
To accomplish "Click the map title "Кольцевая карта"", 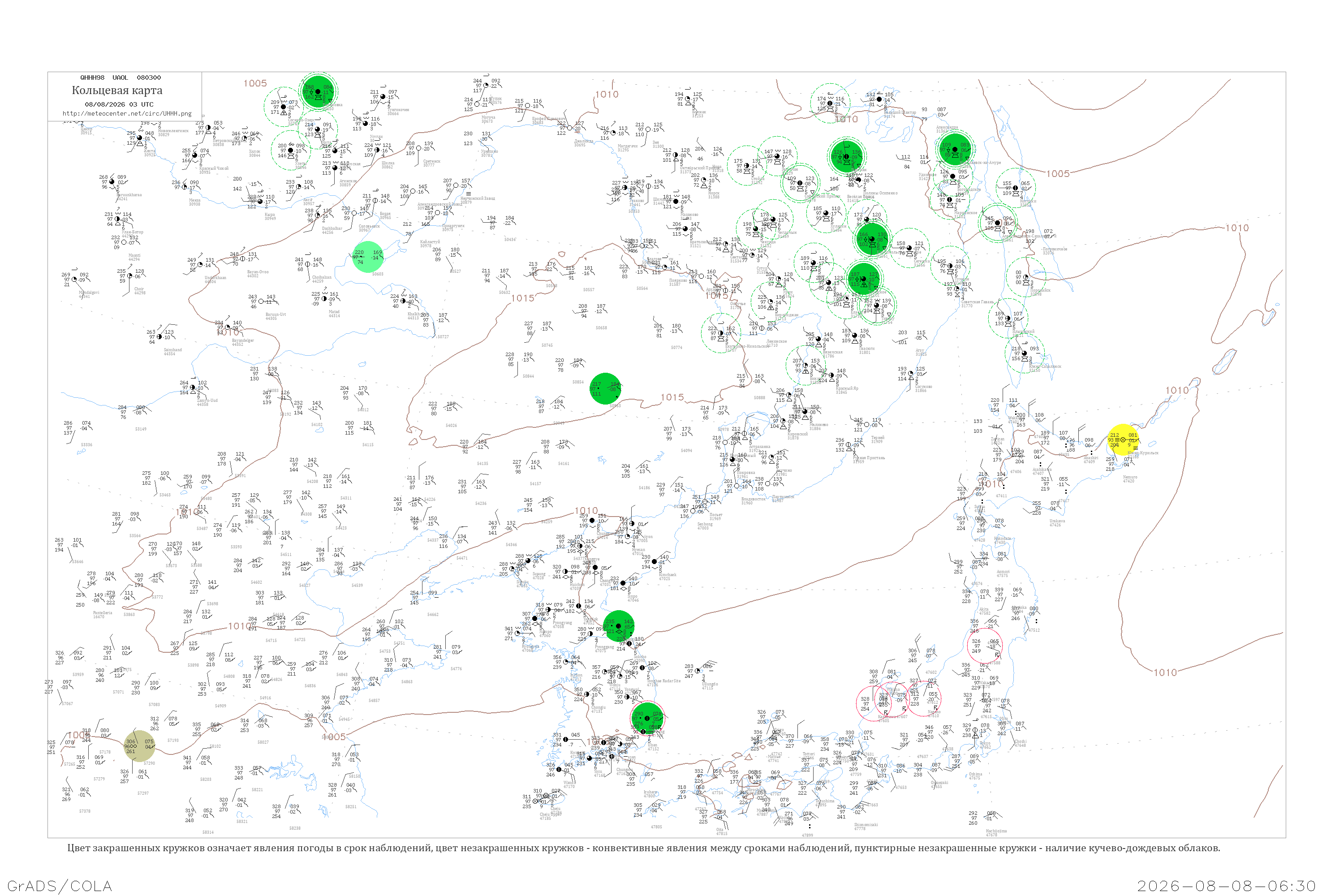I will tap(117, 90).
